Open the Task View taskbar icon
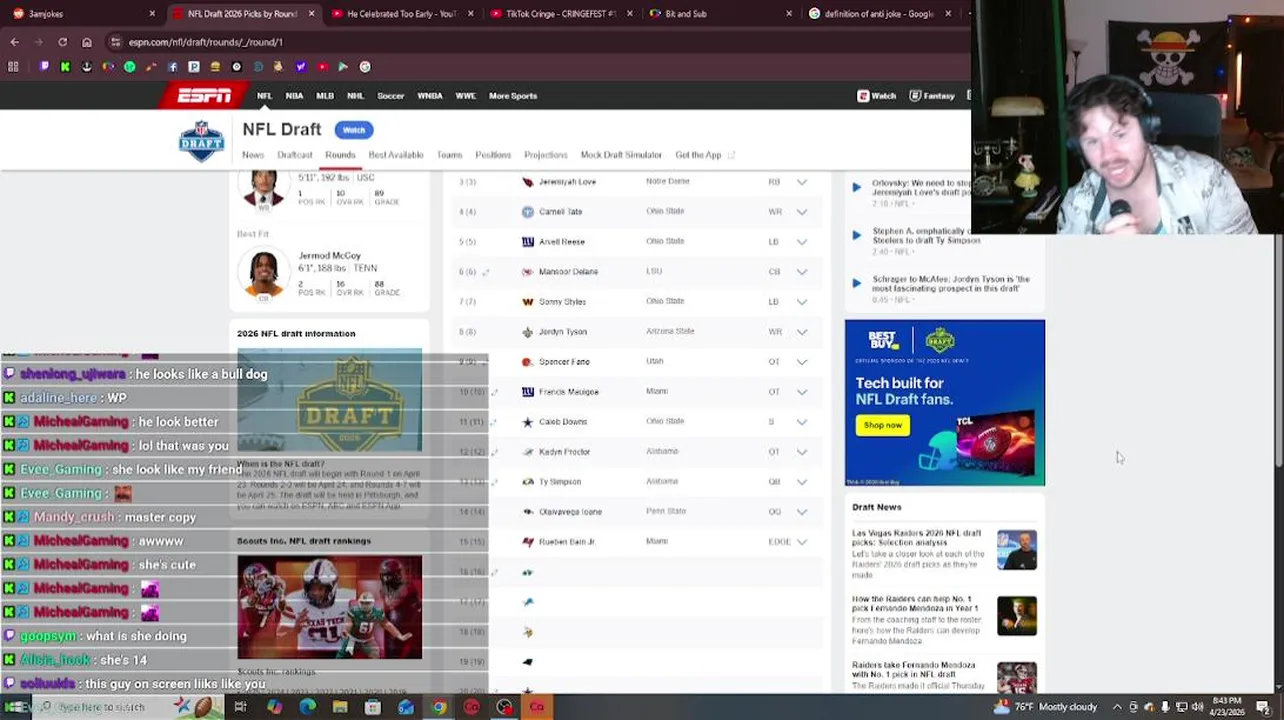This screenshot has width=1284, height=720. tap(241, 707)
